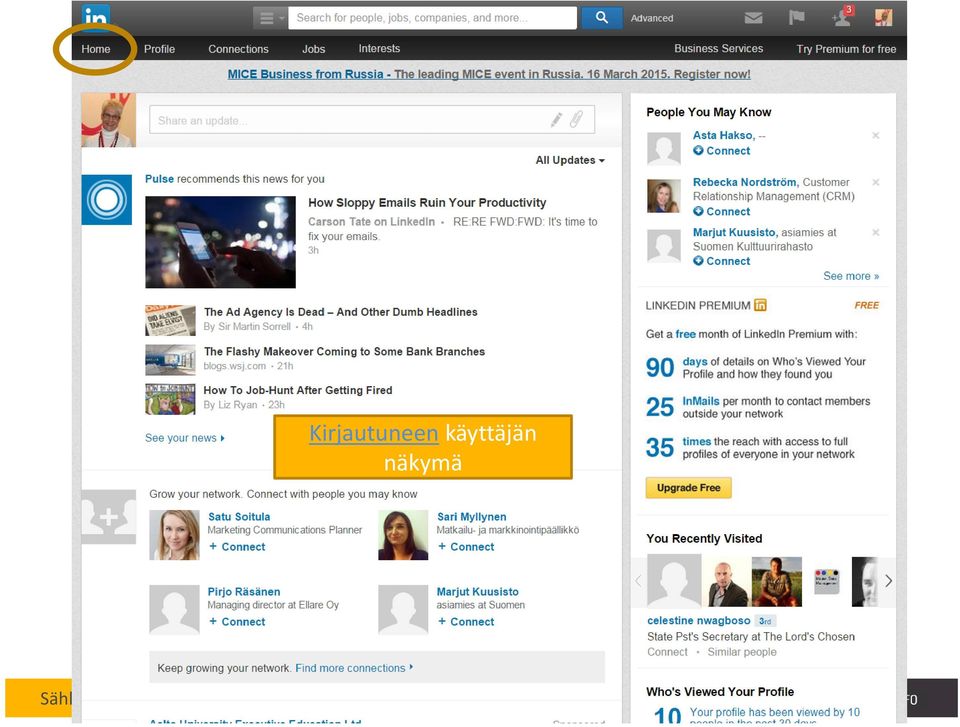Connect with Satu Soitula
This screenshot has width=960, height=727.
237,546
